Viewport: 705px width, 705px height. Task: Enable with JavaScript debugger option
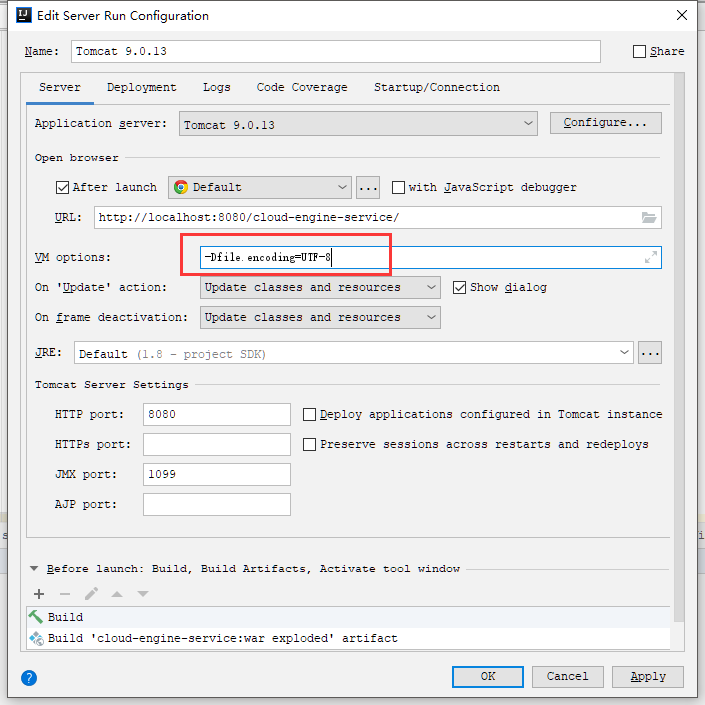coord(398,187)
